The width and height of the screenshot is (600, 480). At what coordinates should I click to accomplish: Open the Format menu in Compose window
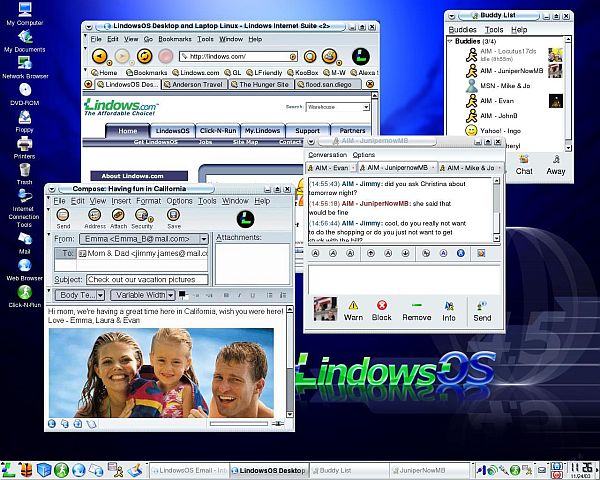click(x=148, y=201)
